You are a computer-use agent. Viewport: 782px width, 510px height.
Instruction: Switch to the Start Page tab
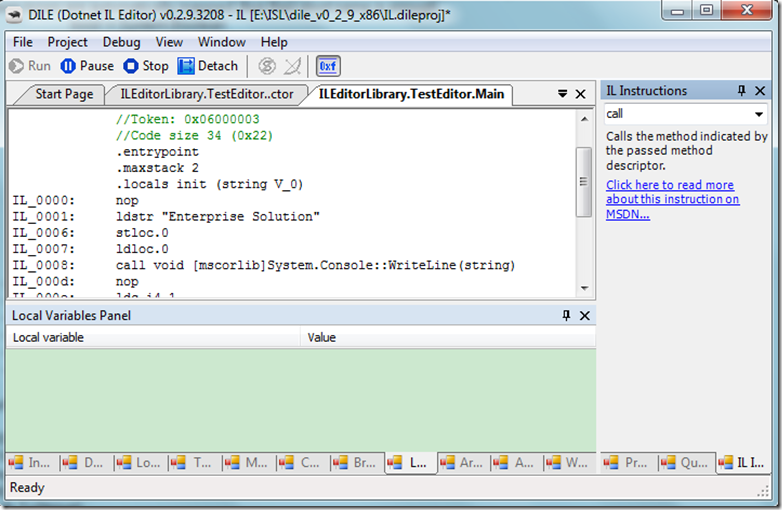[x=63, y=94]
